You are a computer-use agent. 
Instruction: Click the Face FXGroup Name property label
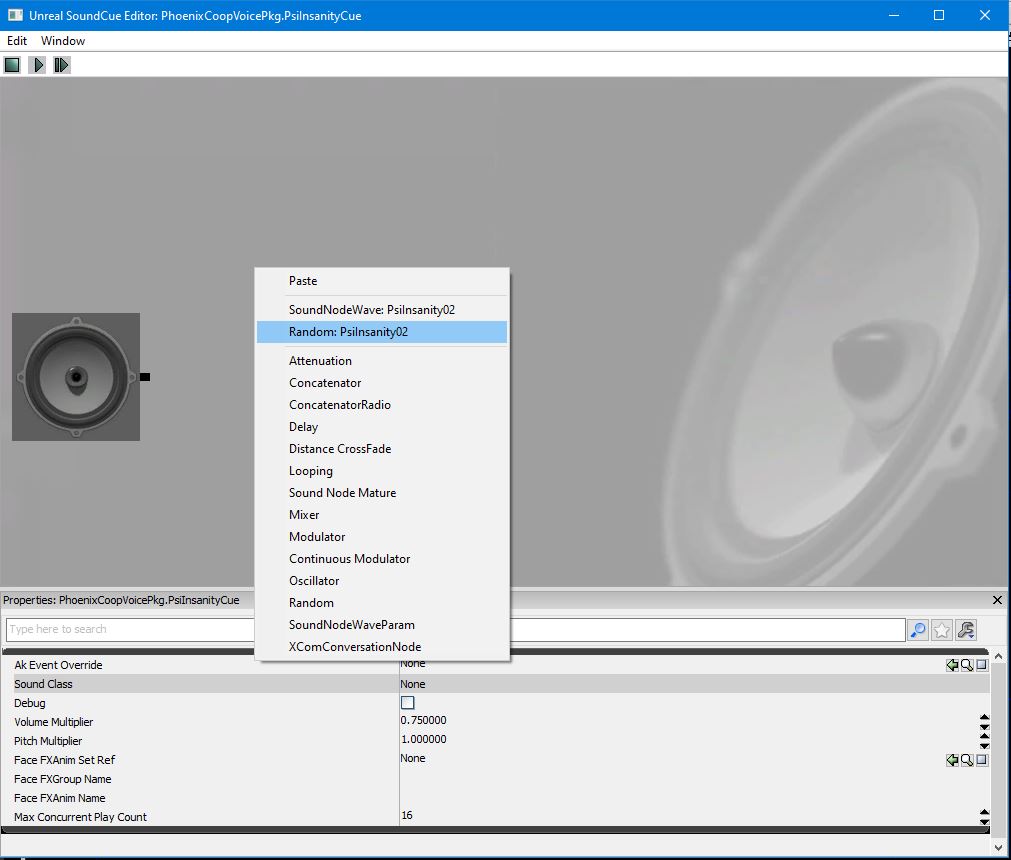[x=63, y=779]
